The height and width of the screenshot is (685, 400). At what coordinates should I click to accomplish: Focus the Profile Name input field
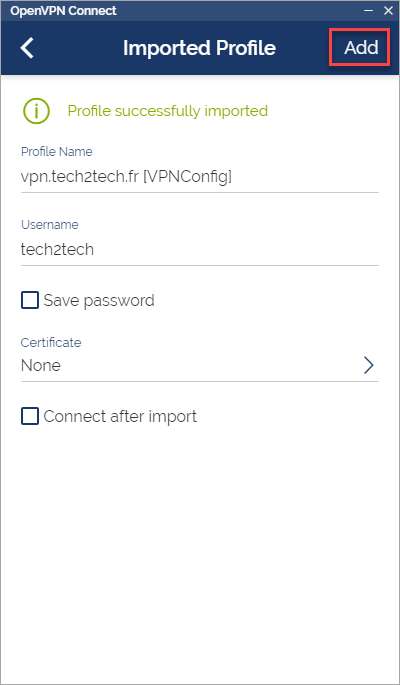coord(200,177)
